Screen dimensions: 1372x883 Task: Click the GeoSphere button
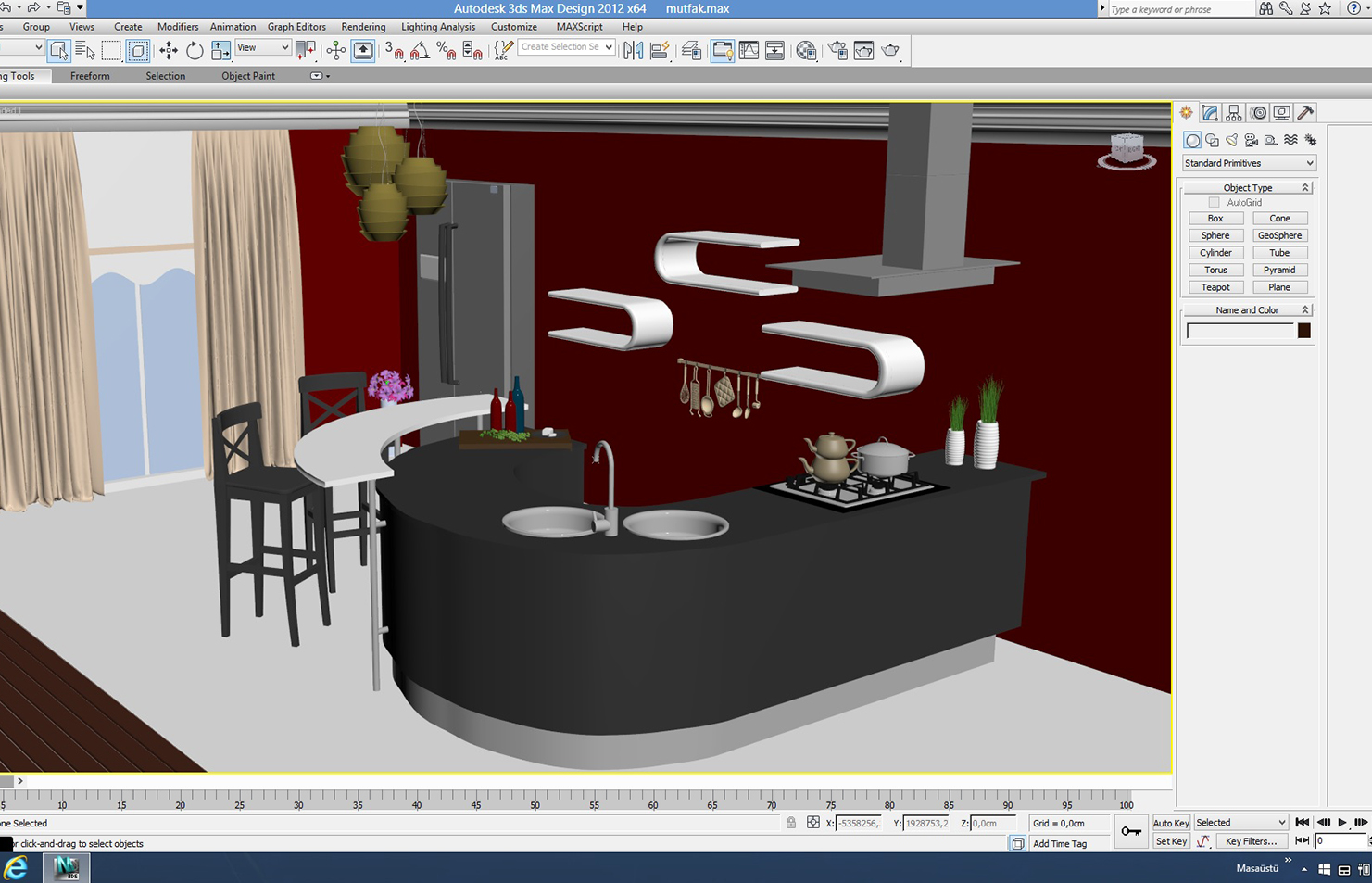point(1279,235)
